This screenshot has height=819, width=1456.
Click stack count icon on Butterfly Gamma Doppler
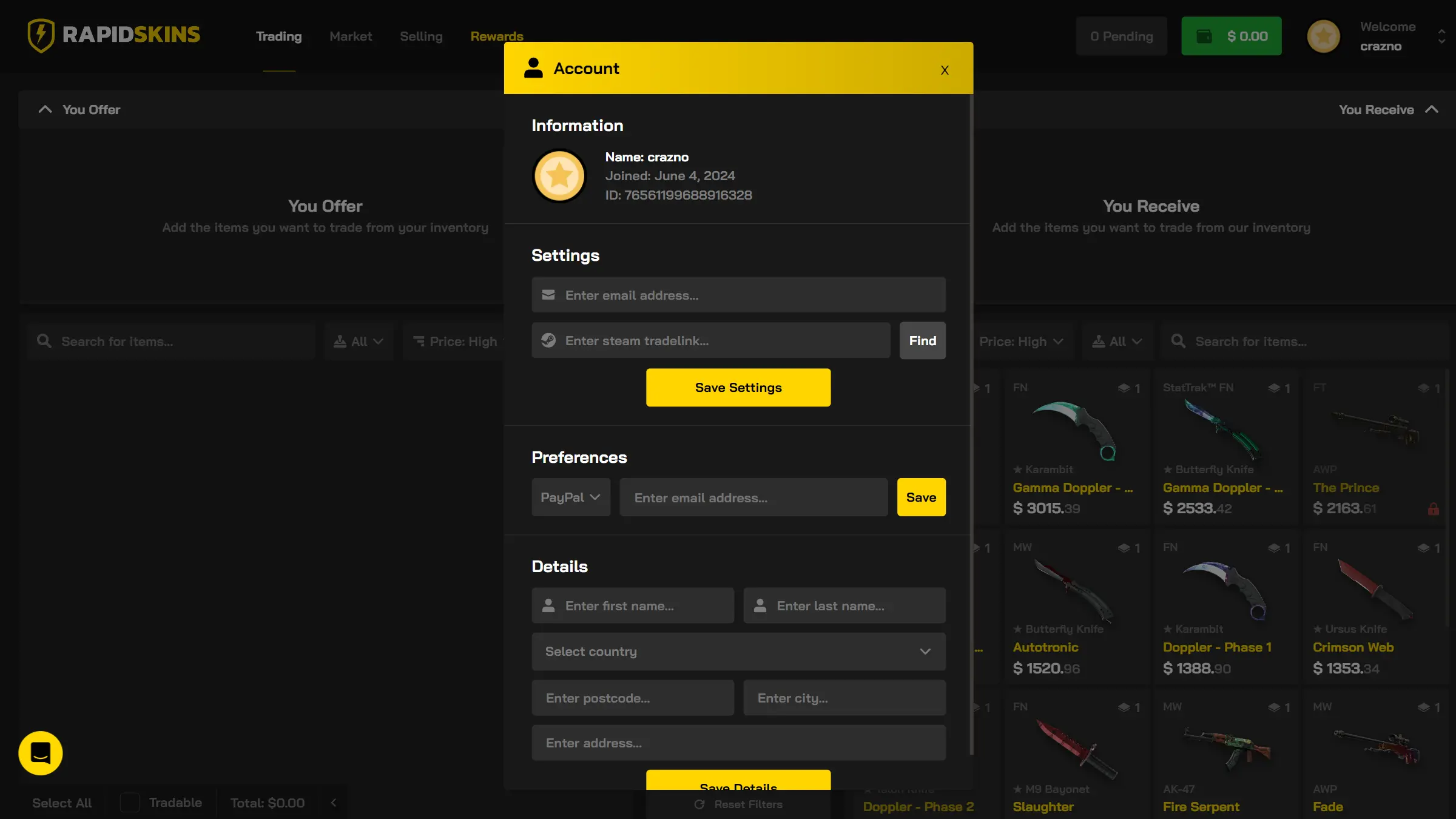click(x=1274, y=388)
